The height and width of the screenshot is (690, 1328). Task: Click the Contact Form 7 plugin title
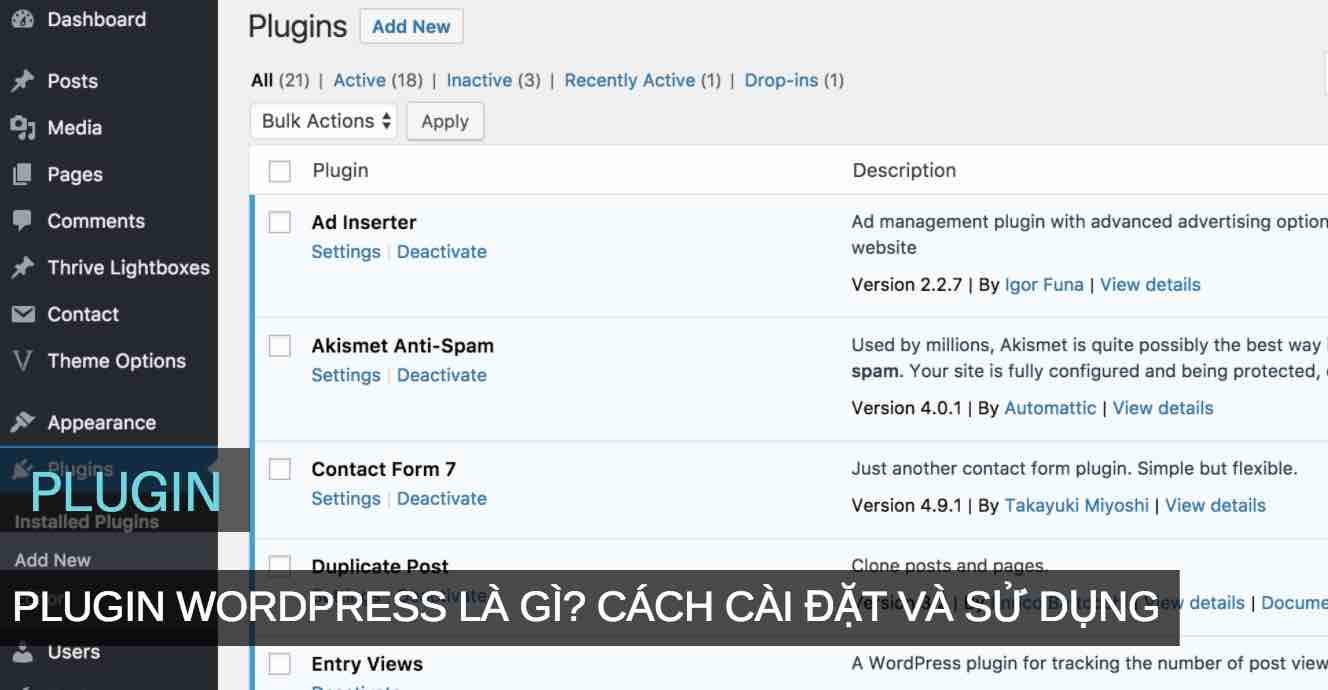click(x=384, y=469)
